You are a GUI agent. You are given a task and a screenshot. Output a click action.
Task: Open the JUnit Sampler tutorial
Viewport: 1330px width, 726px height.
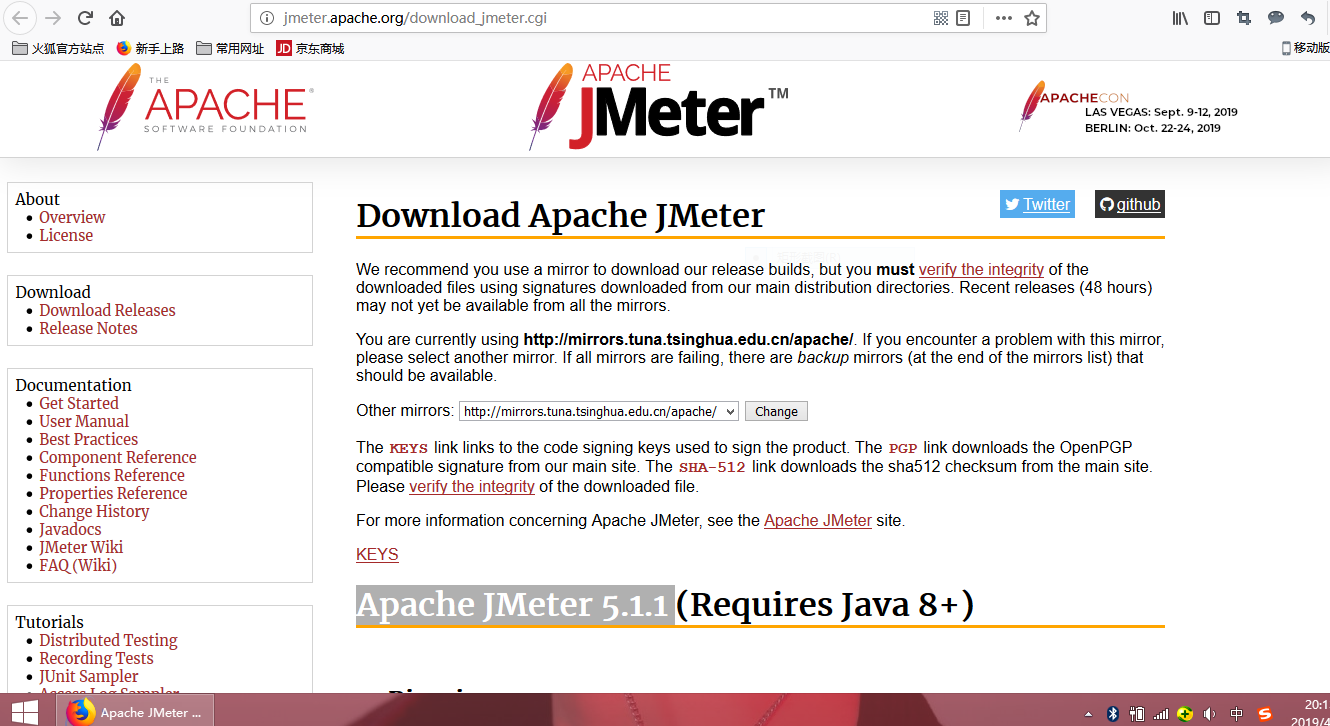(89, 676)
